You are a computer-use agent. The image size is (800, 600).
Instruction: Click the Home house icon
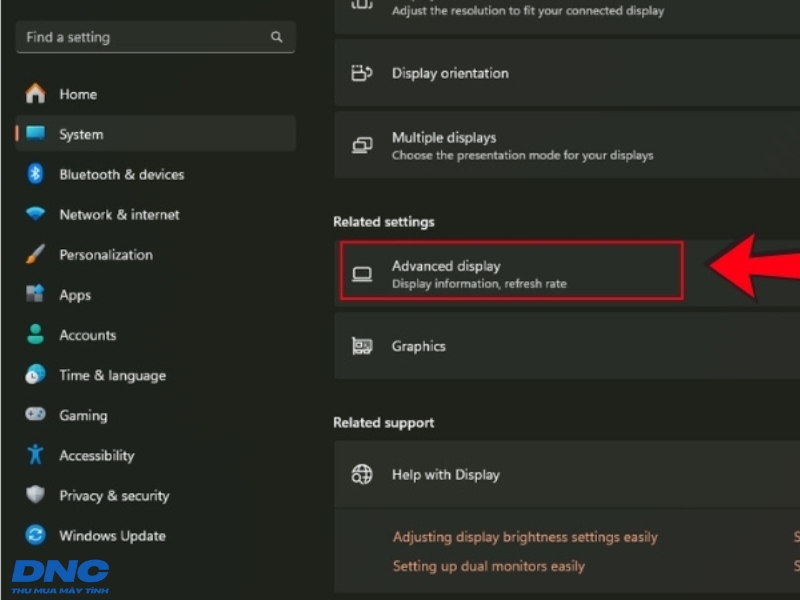point(36,94)
